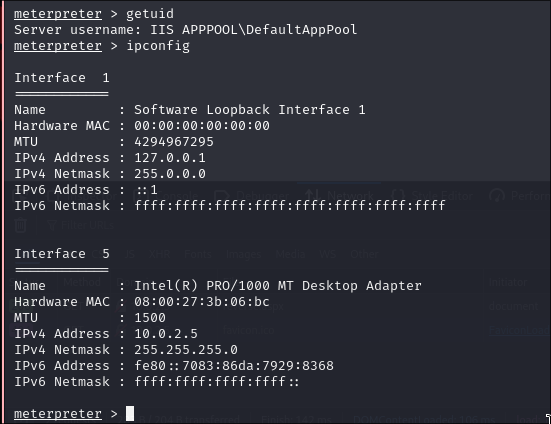Toggle the Images request filter

[244, 254]
